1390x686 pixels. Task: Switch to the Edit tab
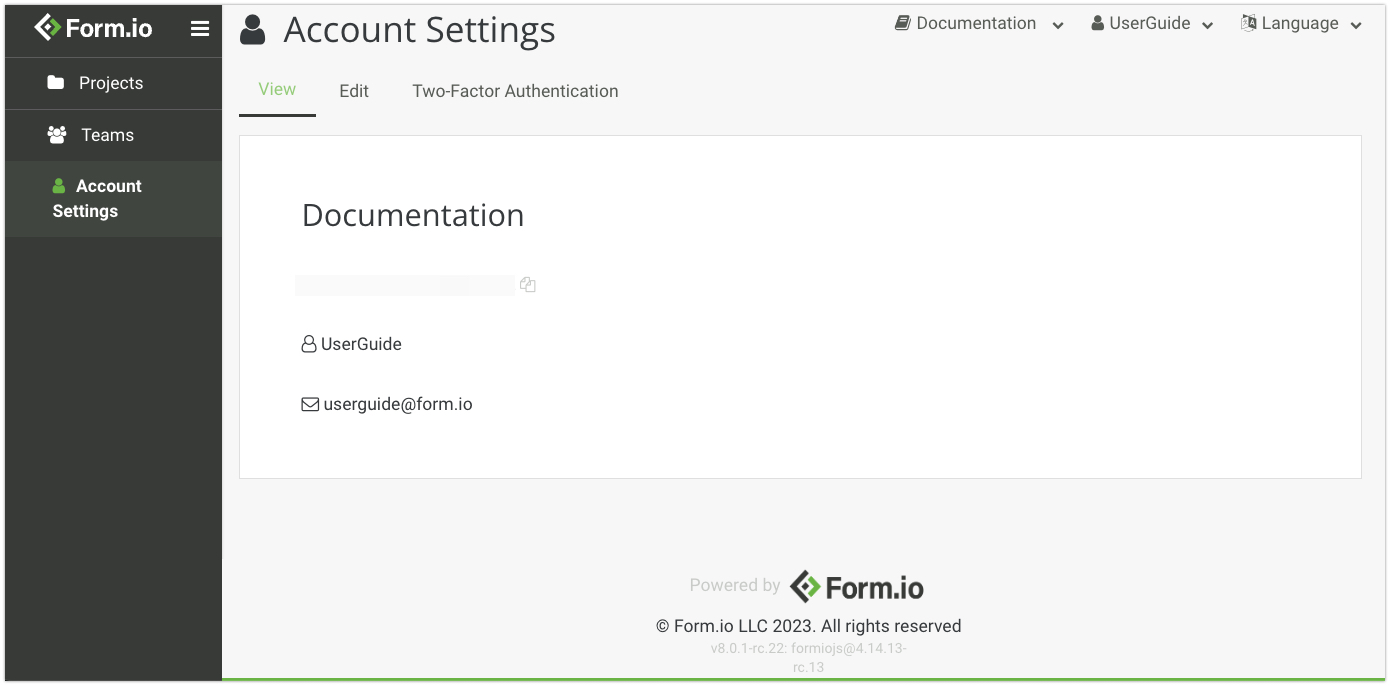point(354,91)
